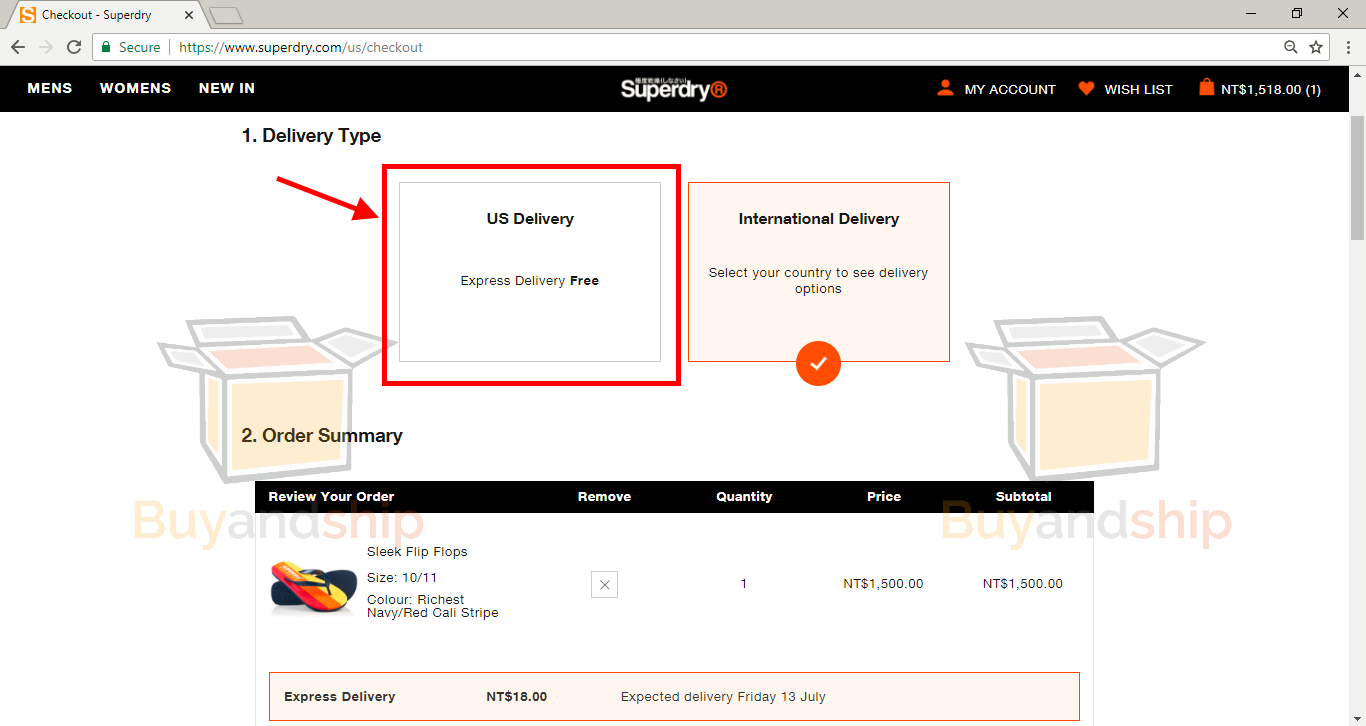Click the Superdry logo
1366x726 pixels.
pyautogui.click(x=673, y=89)
